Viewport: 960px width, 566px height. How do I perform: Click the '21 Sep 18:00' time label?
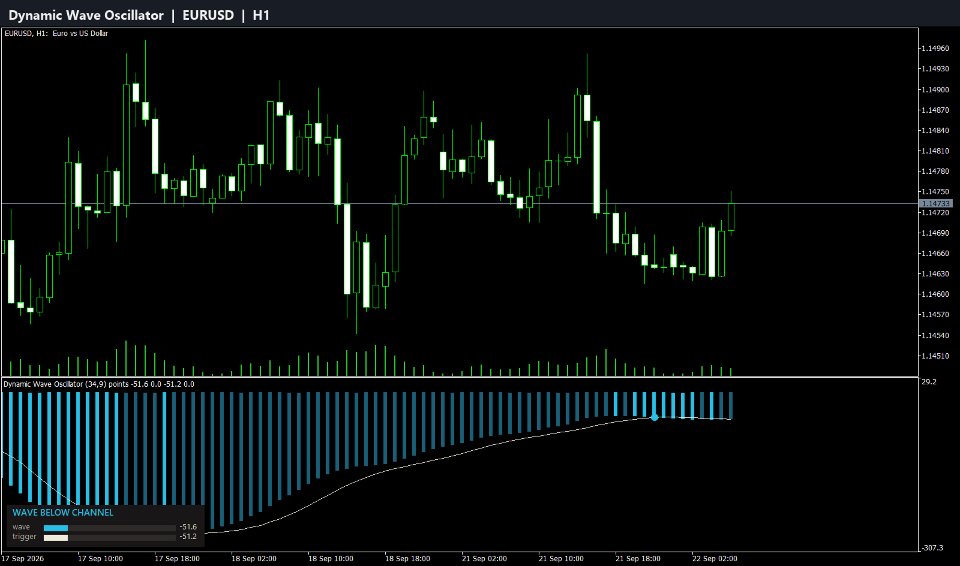(x=638, y=559)
